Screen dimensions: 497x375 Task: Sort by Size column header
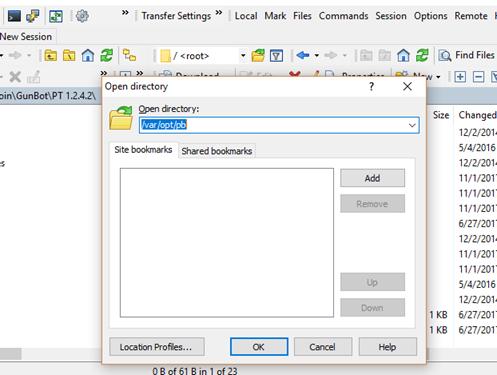441,115
